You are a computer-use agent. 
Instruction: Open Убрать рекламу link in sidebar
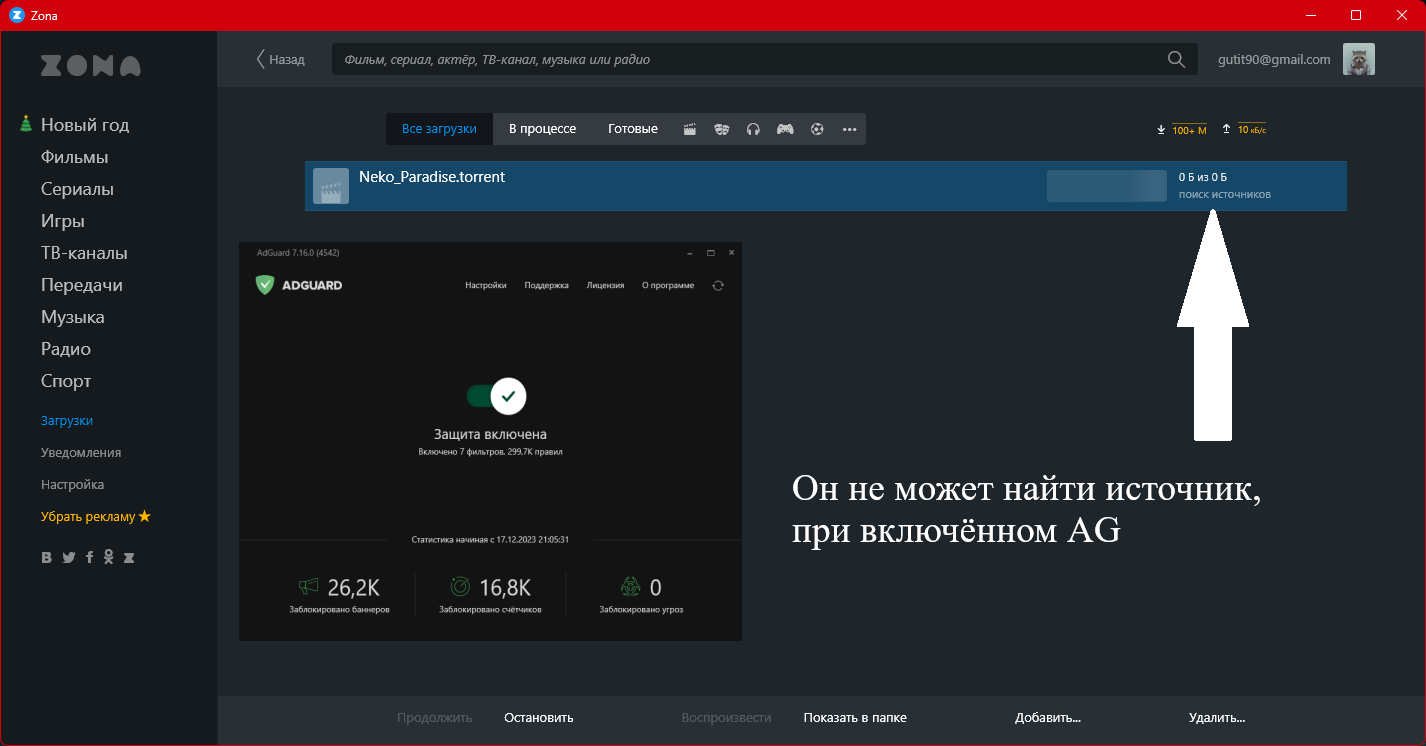click(96, 516)
